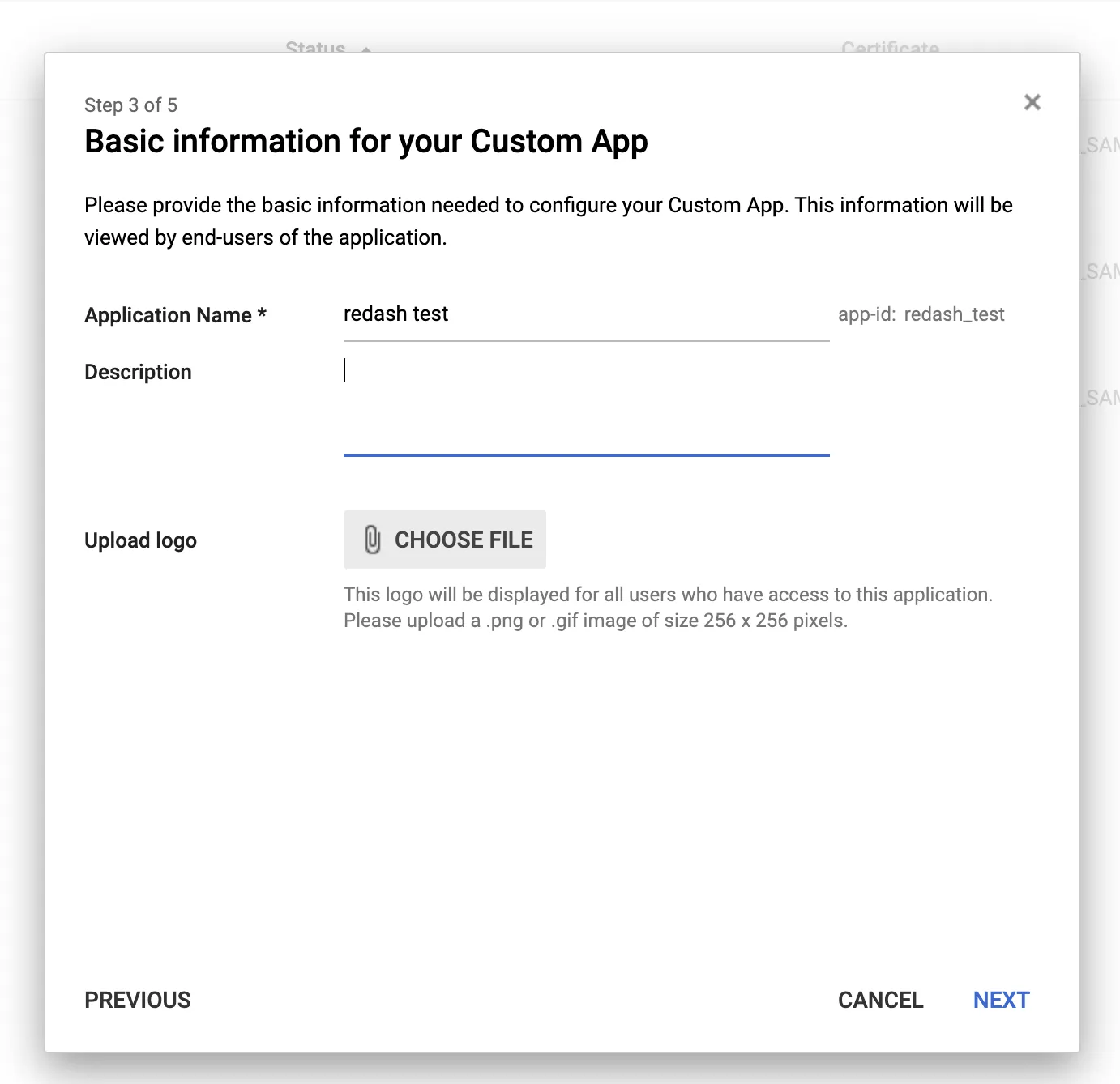Go back using the PREVIOUS button
The image size is (1120, 1084).
[x=138, y=1000]
